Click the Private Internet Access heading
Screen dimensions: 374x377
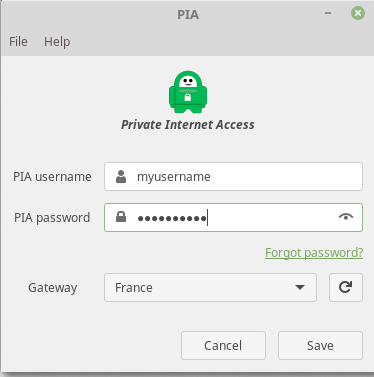click(x=188, y=125)
